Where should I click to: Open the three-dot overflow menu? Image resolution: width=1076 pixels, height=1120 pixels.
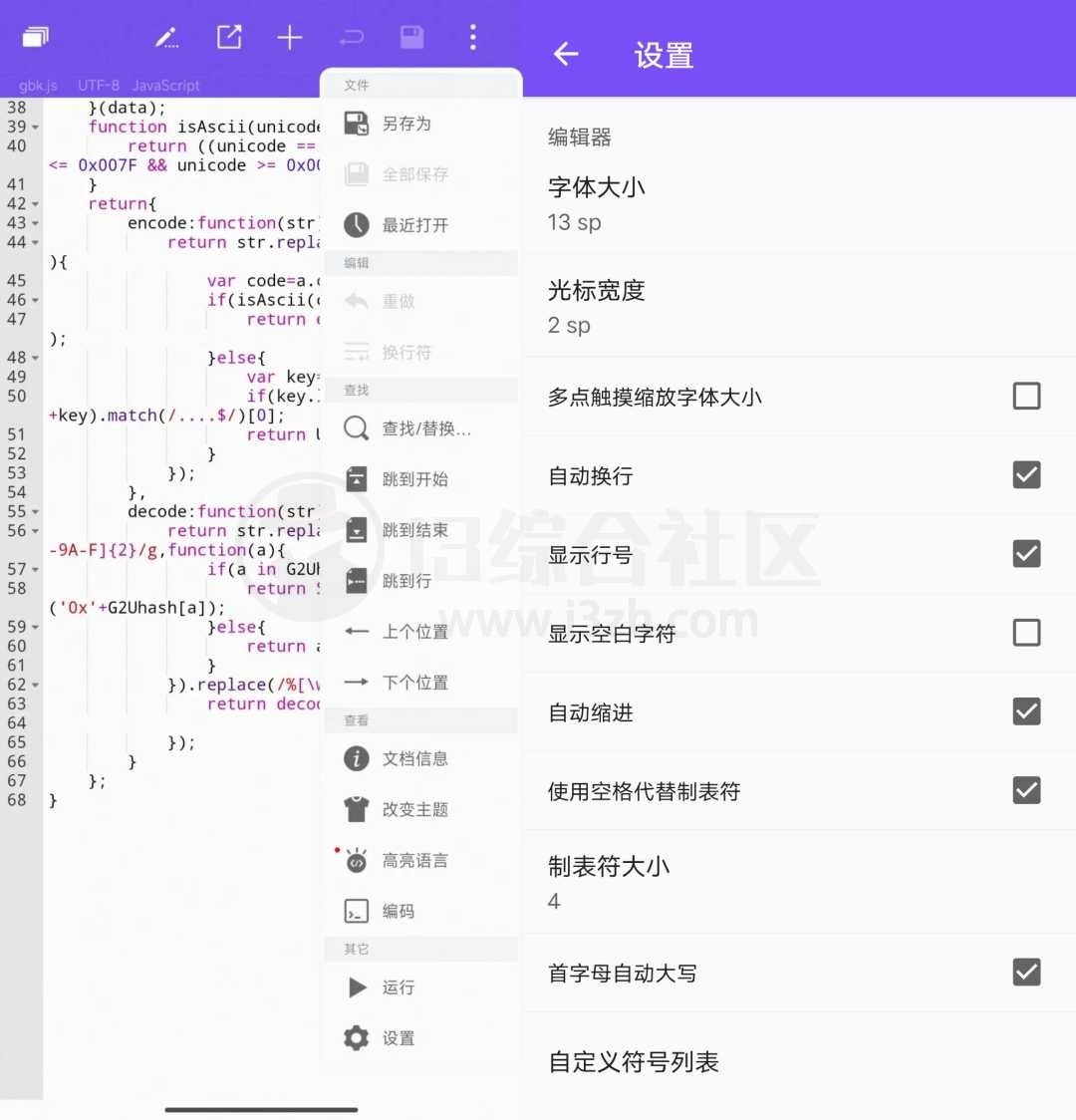(472, 37)
